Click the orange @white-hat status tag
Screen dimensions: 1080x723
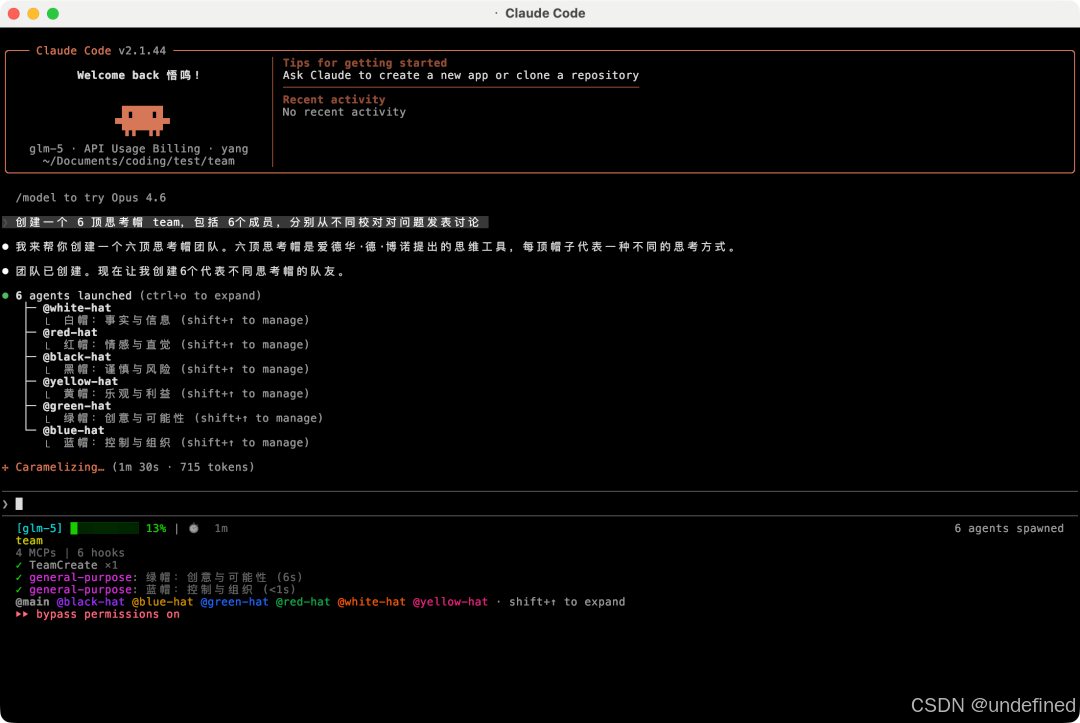[x=371, y=602]
